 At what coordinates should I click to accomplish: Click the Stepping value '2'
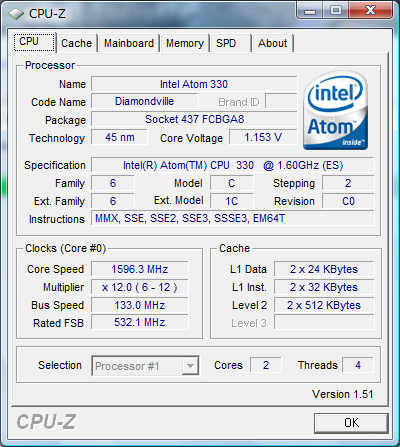[348, 183]
